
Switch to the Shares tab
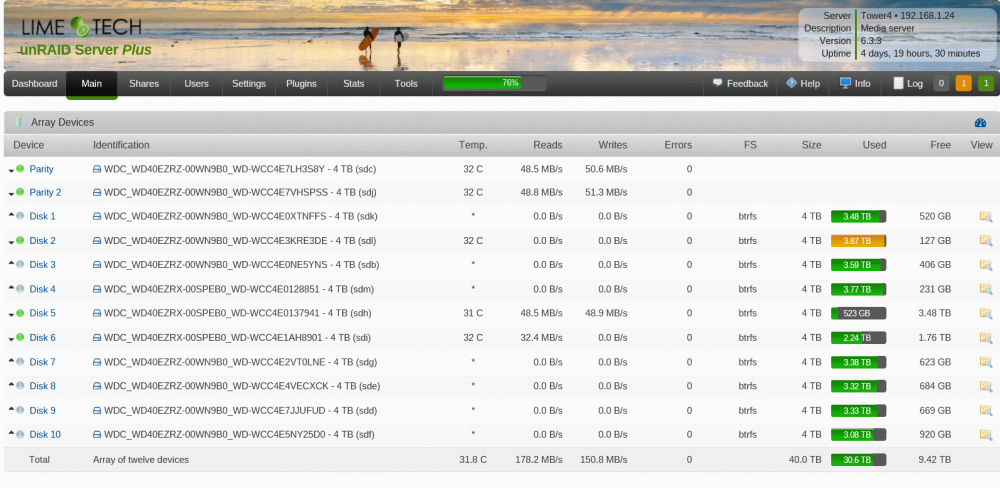tap(144, 84)
